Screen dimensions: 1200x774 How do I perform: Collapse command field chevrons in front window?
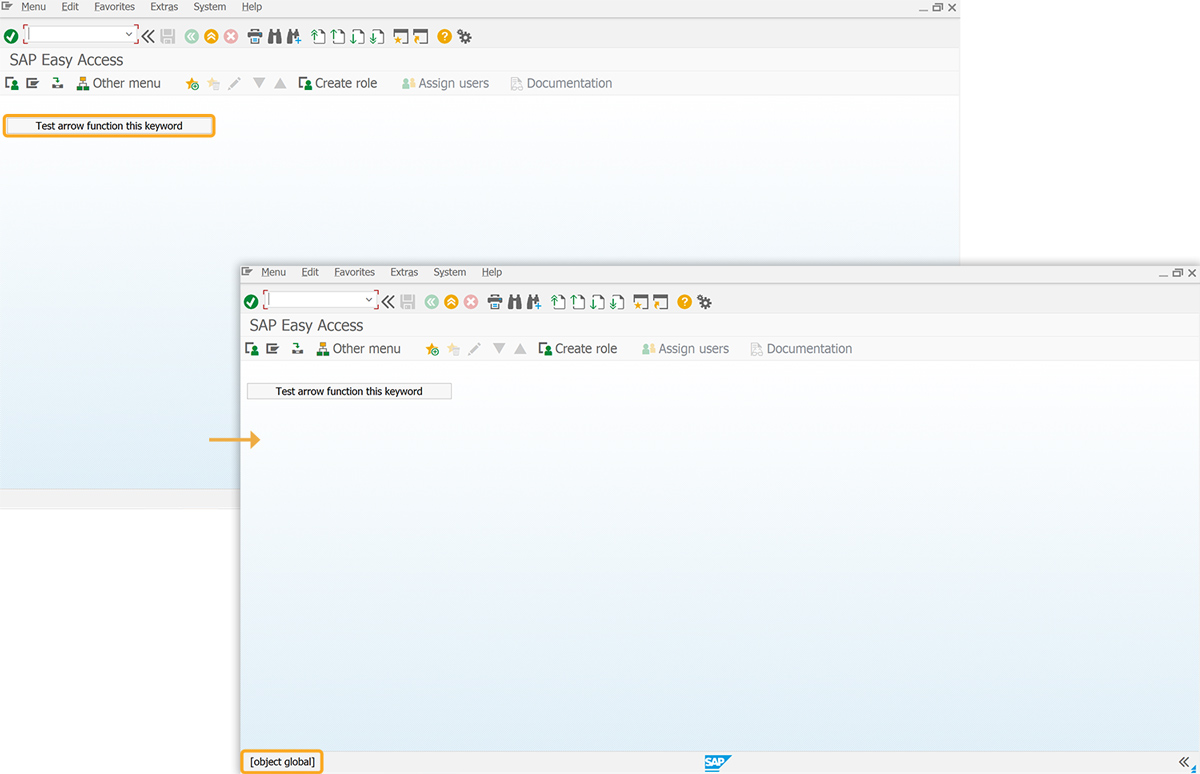[387, 301]
